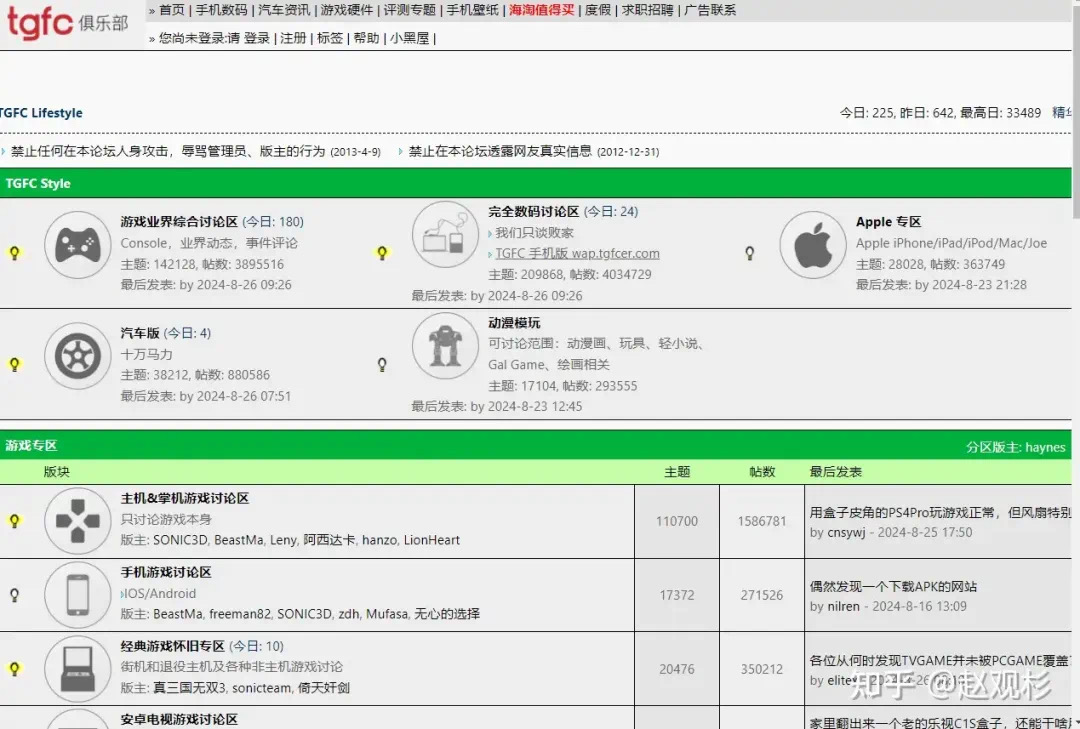
Task: Open last poster nilren profile
Action: tap(843, 606)
